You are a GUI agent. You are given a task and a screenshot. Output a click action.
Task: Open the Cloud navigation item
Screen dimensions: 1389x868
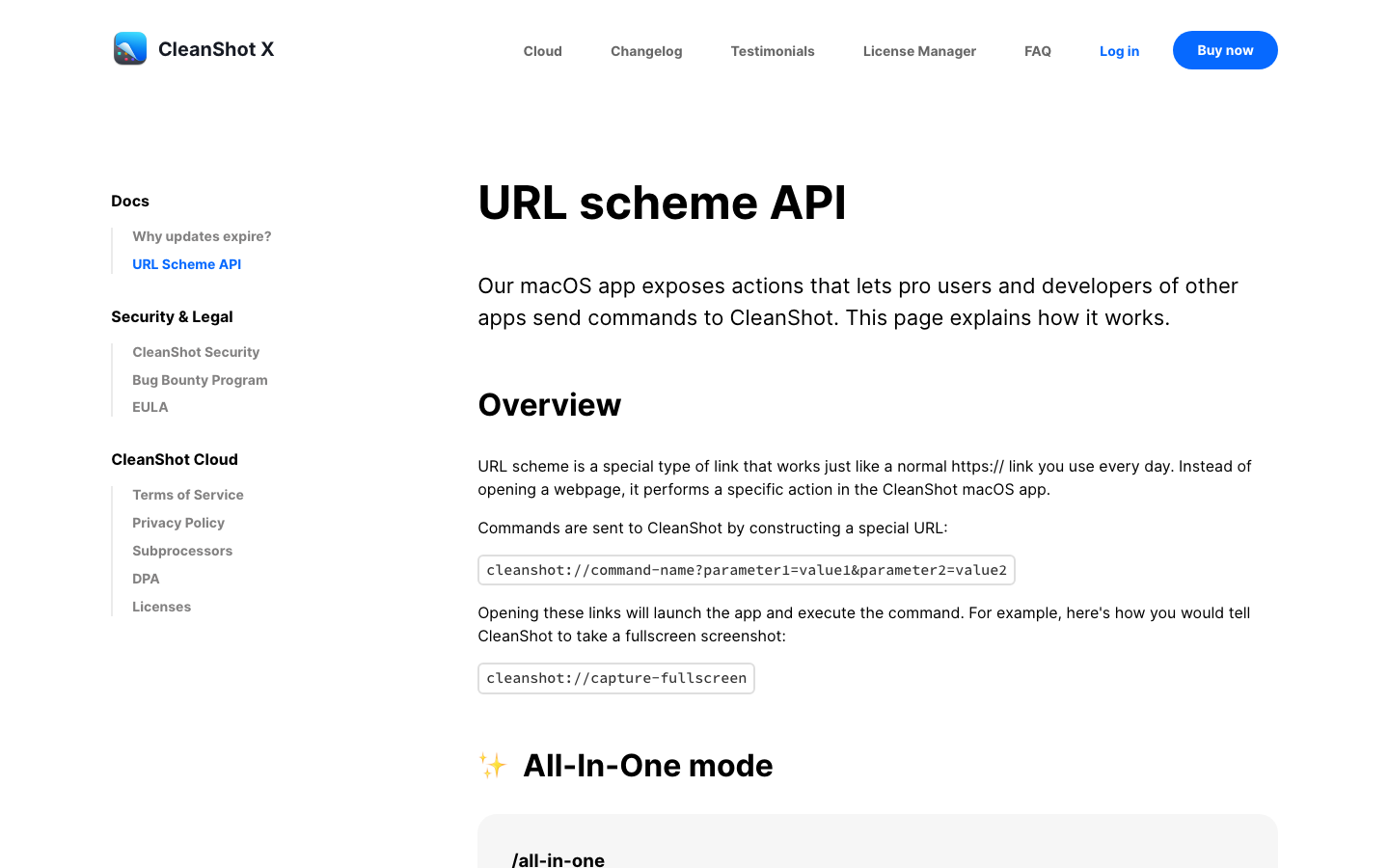[x=543, y=51]
